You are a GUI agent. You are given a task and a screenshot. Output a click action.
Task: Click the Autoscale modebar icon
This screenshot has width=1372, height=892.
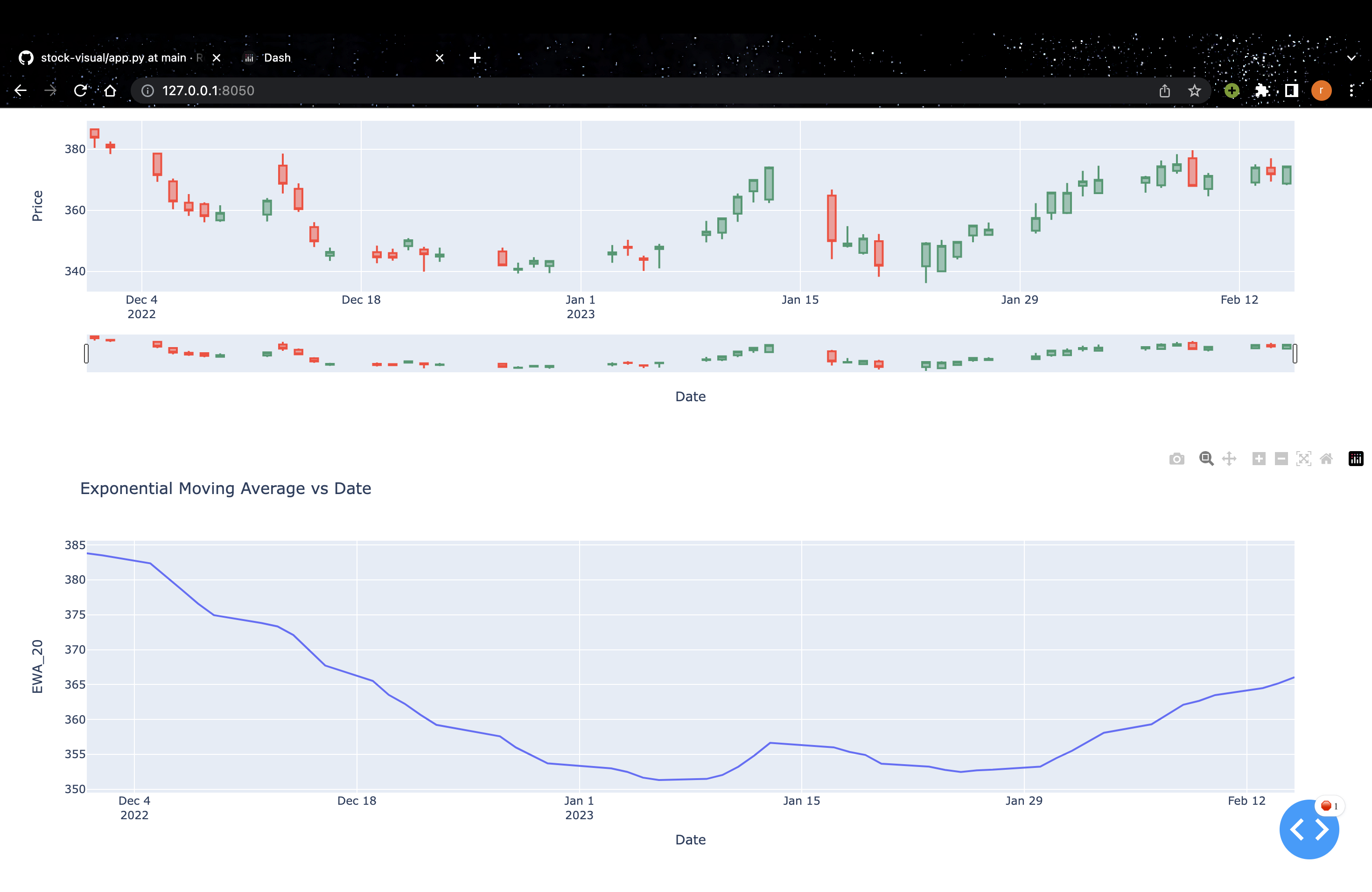pyautogui.click(x=1304, y=459)
